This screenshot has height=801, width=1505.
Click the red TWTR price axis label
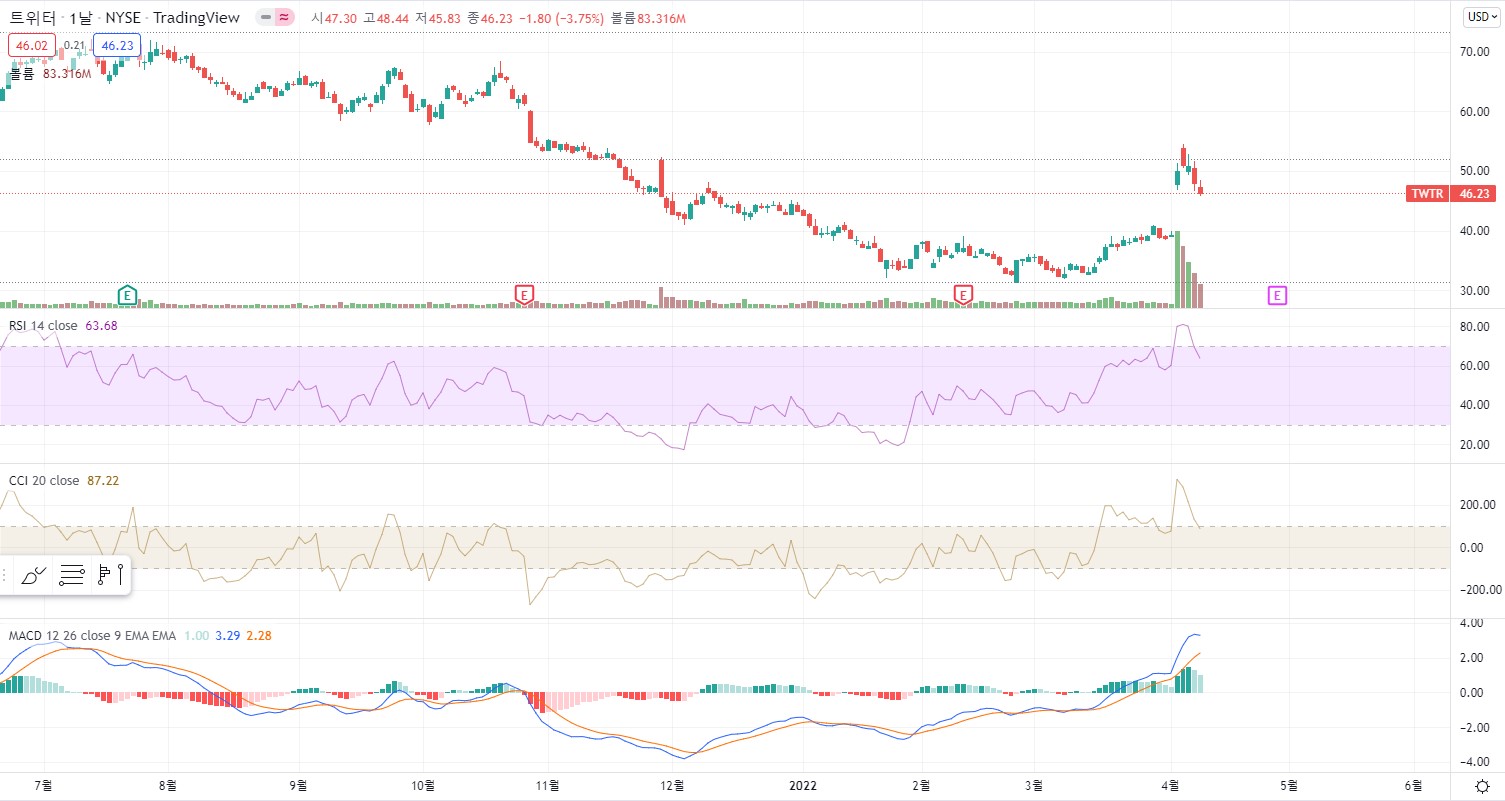(1427, 193)
